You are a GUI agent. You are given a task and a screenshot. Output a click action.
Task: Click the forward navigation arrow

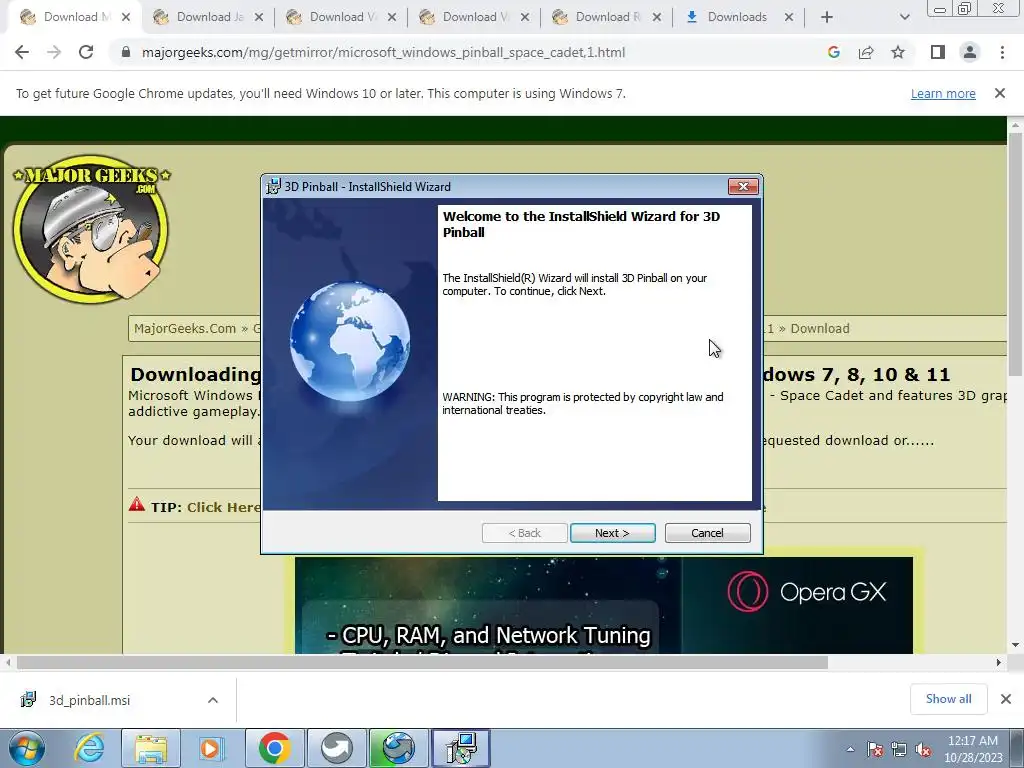click(x=54, y=52)
